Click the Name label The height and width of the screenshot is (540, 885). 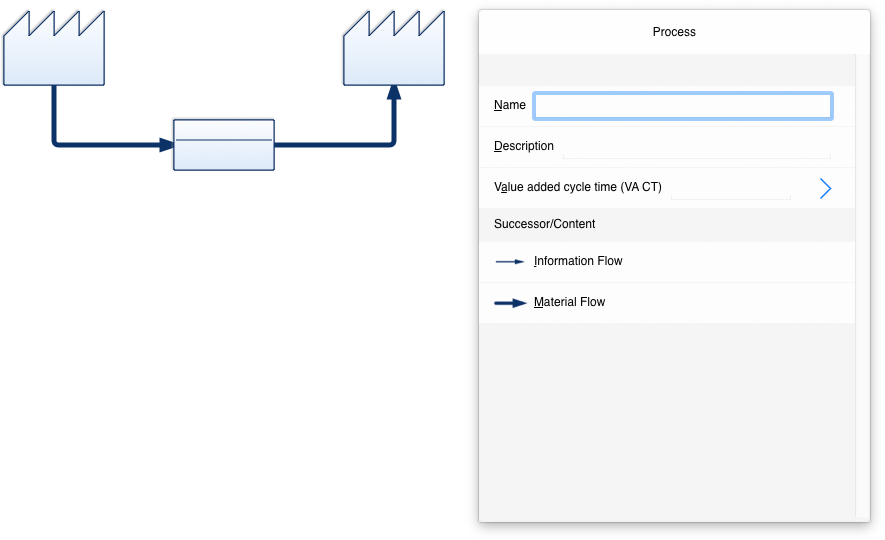point(510,105)
